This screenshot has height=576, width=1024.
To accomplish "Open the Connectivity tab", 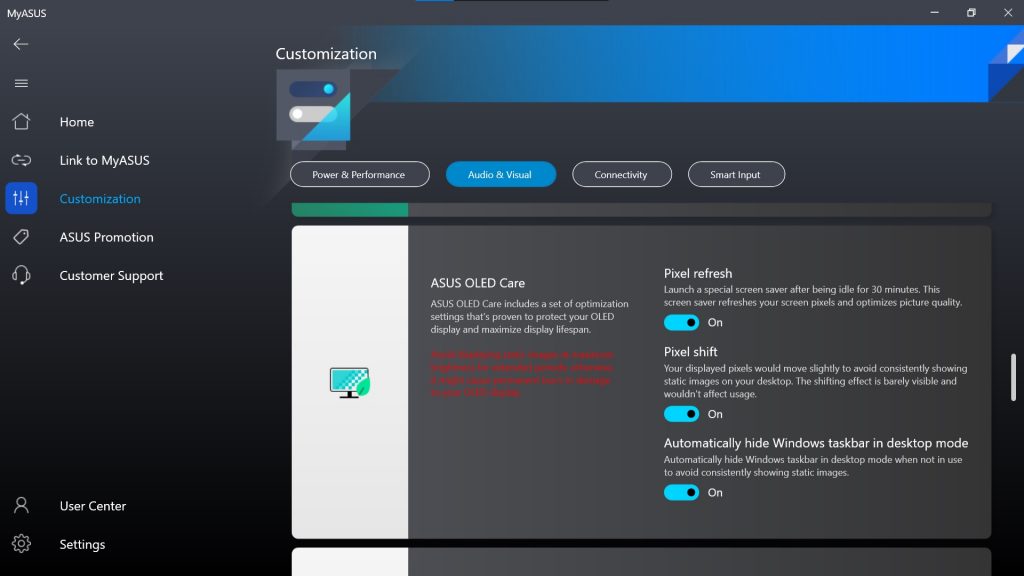I will click(622, 174).
